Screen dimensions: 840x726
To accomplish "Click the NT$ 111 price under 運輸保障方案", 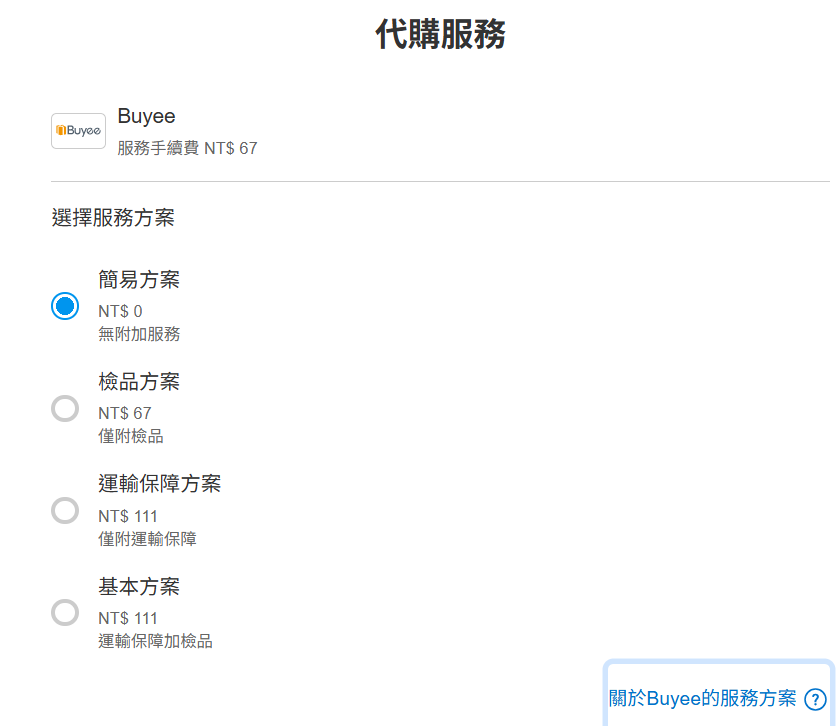I will (128, 516).
